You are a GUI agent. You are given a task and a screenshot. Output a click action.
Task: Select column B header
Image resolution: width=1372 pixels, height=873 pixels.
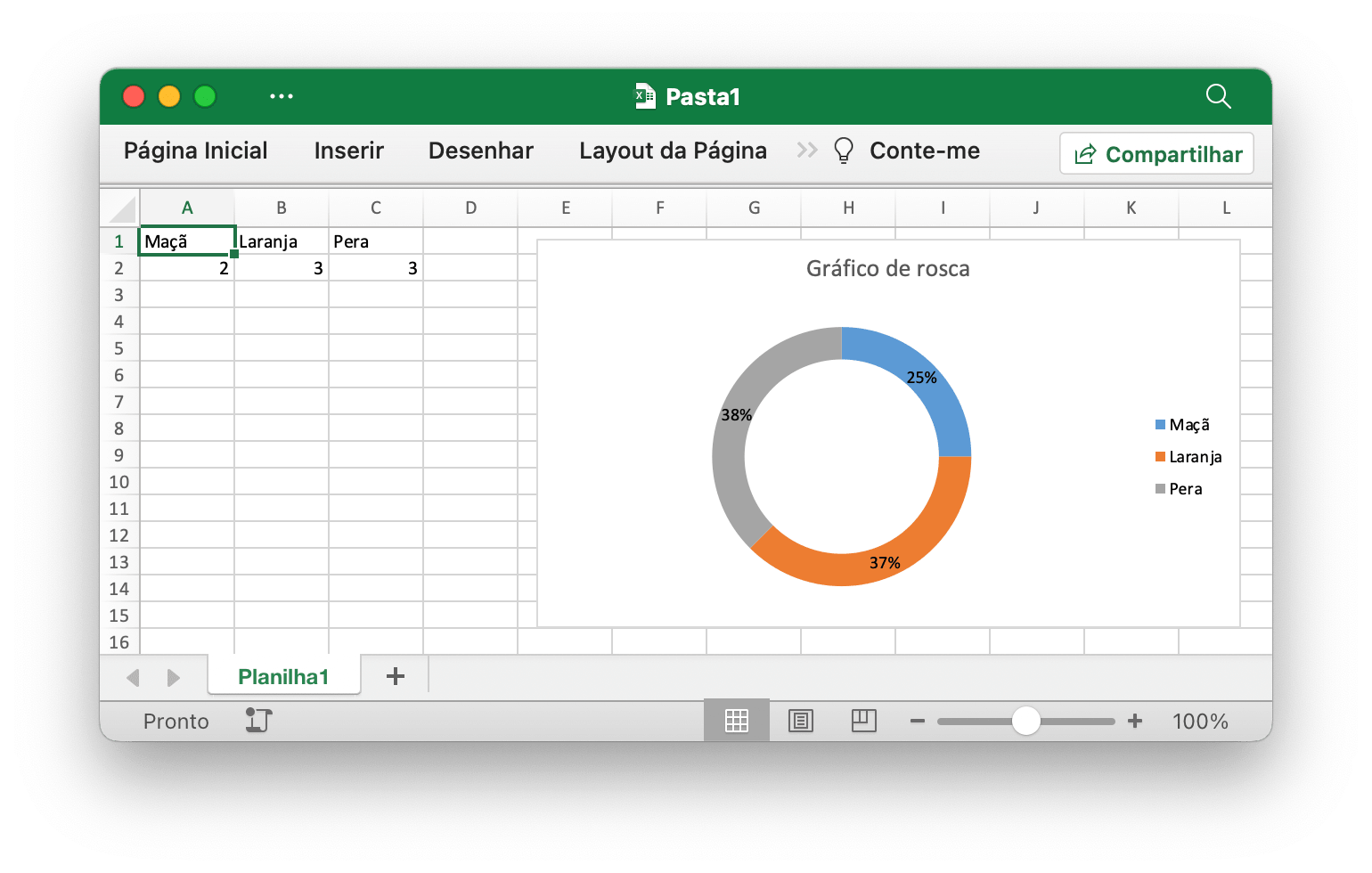pyautogui.click(x=282, y=208)
